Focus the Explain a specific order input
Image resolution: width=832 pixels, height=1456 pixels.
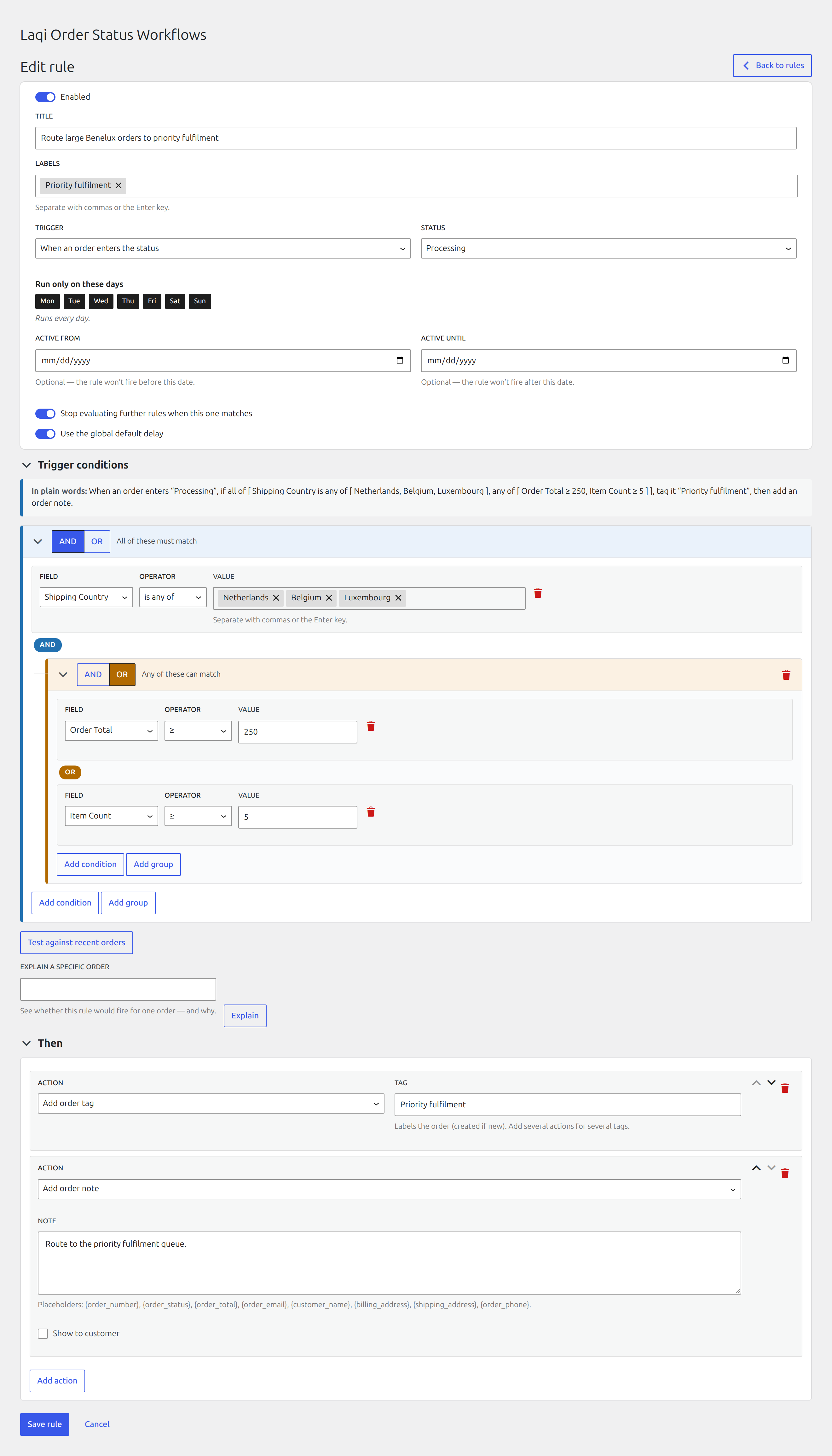118,989
